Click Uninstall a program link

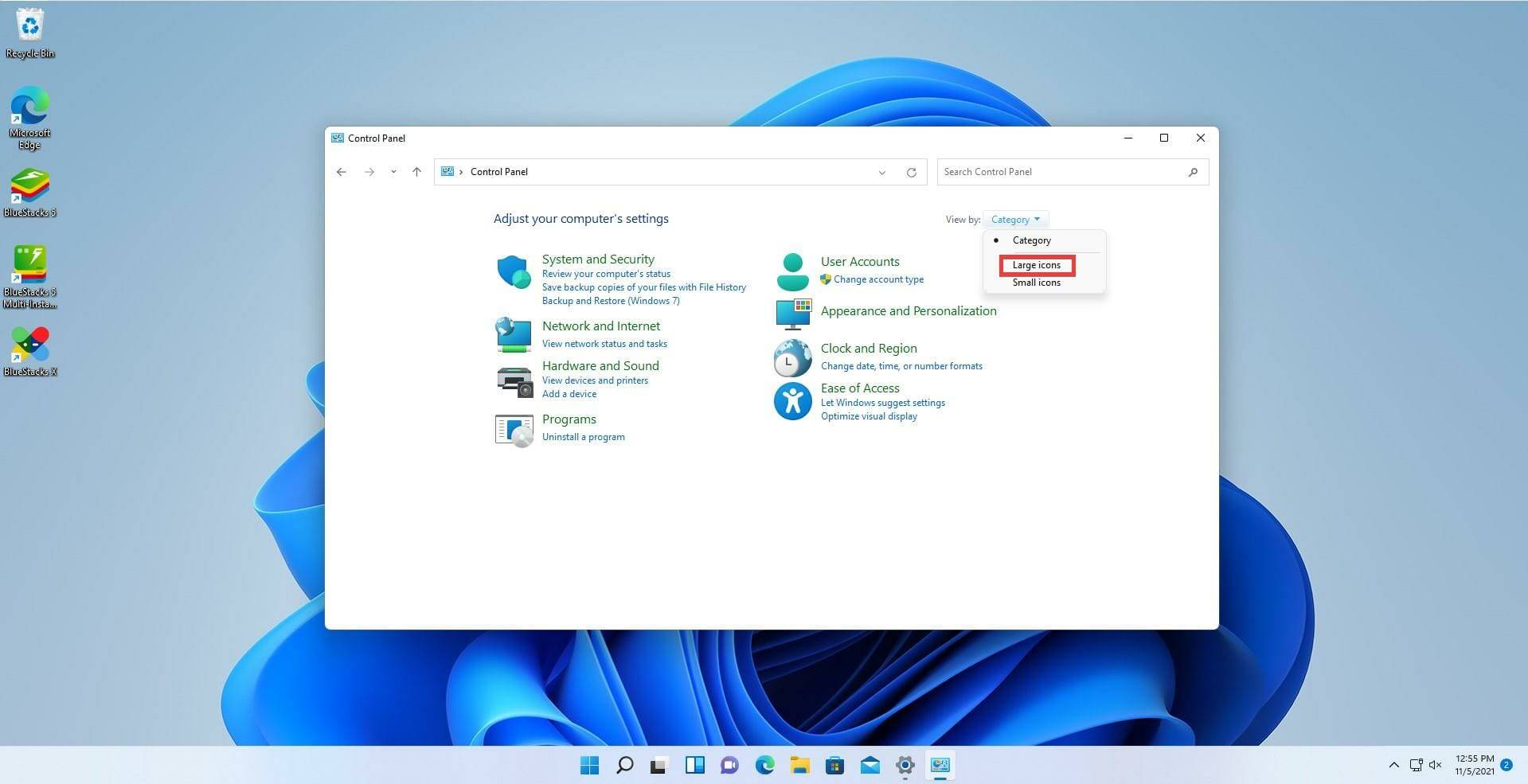[583, 437]
